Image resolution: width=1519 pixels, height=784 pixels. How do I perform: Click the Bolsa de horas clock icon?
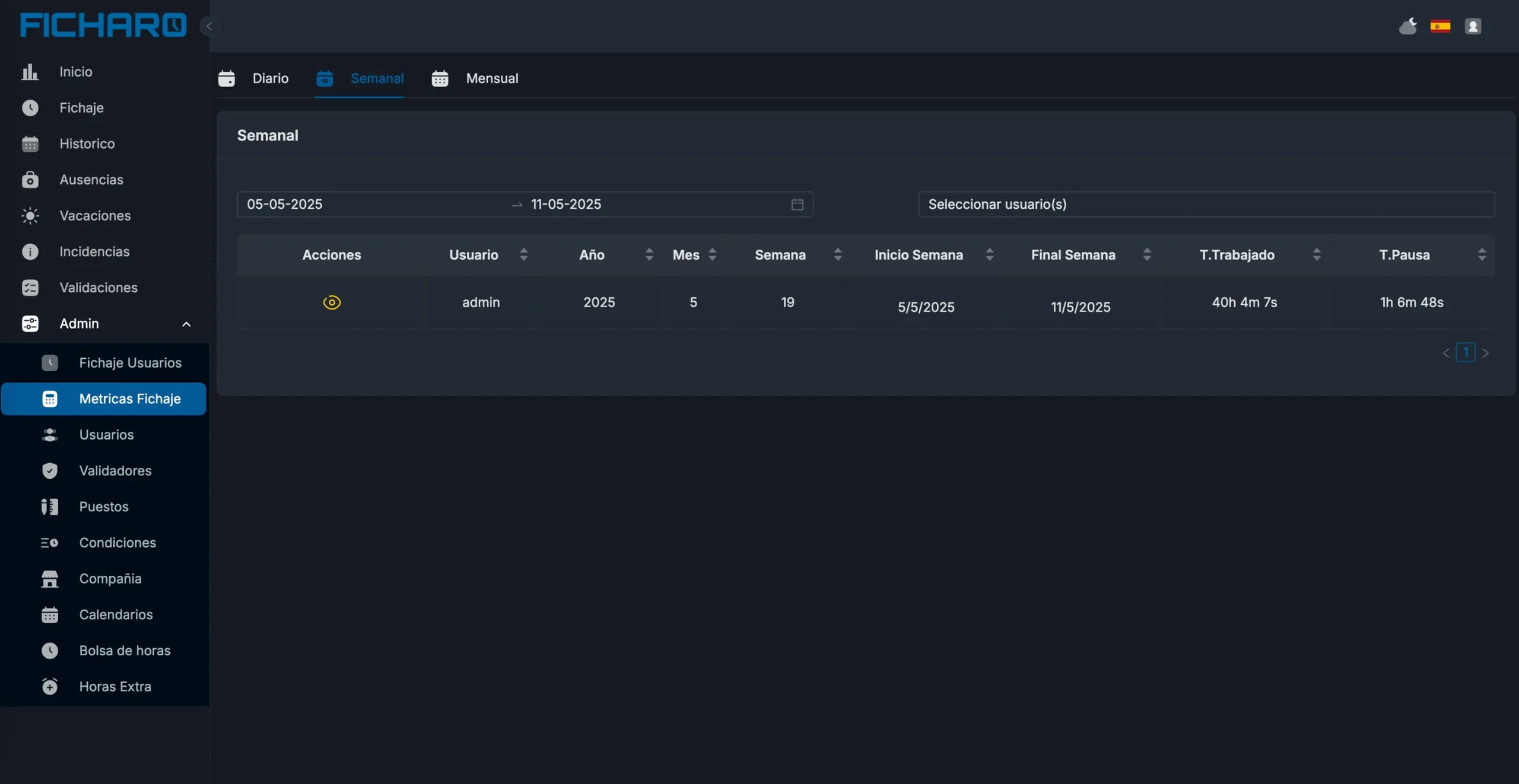click(x=50, y=651)
